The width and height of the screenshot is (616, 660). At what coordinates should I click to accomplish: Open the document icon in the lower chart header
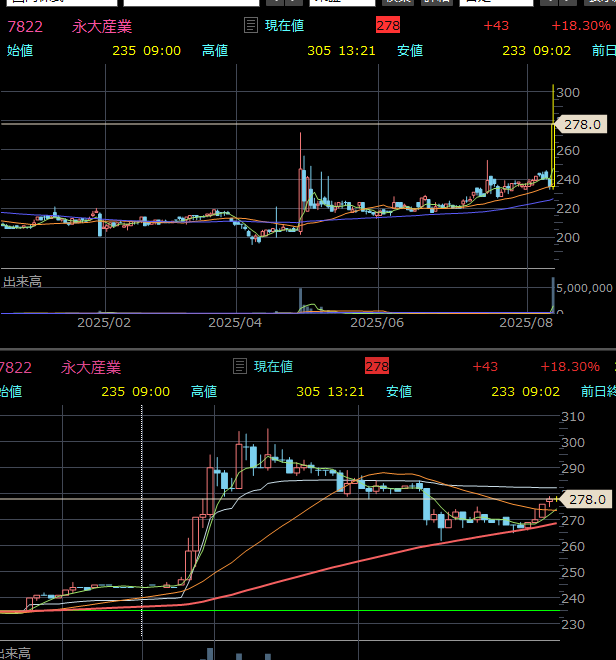240,366
